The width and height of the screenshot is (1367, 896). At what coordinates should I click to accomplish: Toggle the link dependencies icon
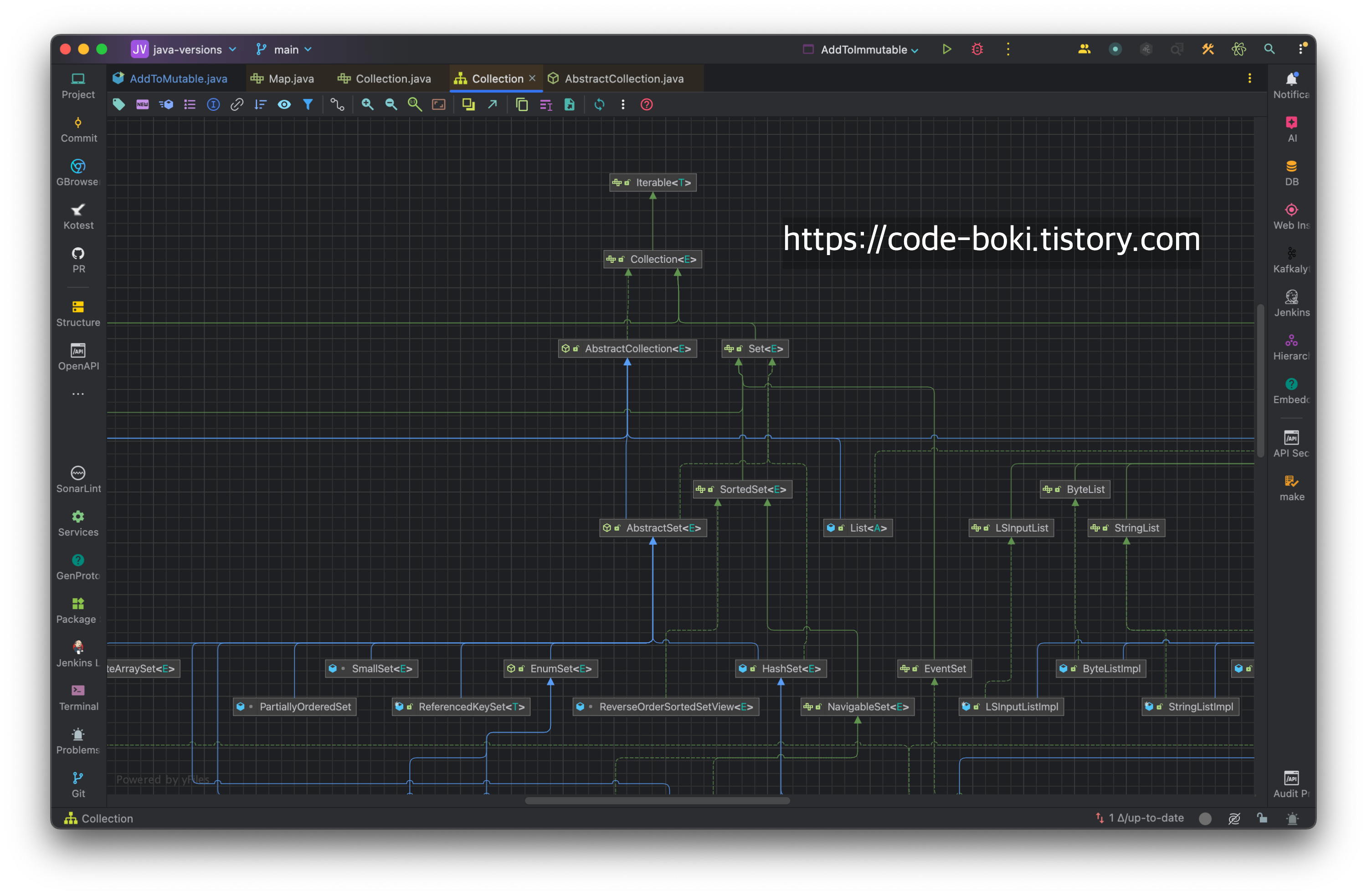coord(236,104)
